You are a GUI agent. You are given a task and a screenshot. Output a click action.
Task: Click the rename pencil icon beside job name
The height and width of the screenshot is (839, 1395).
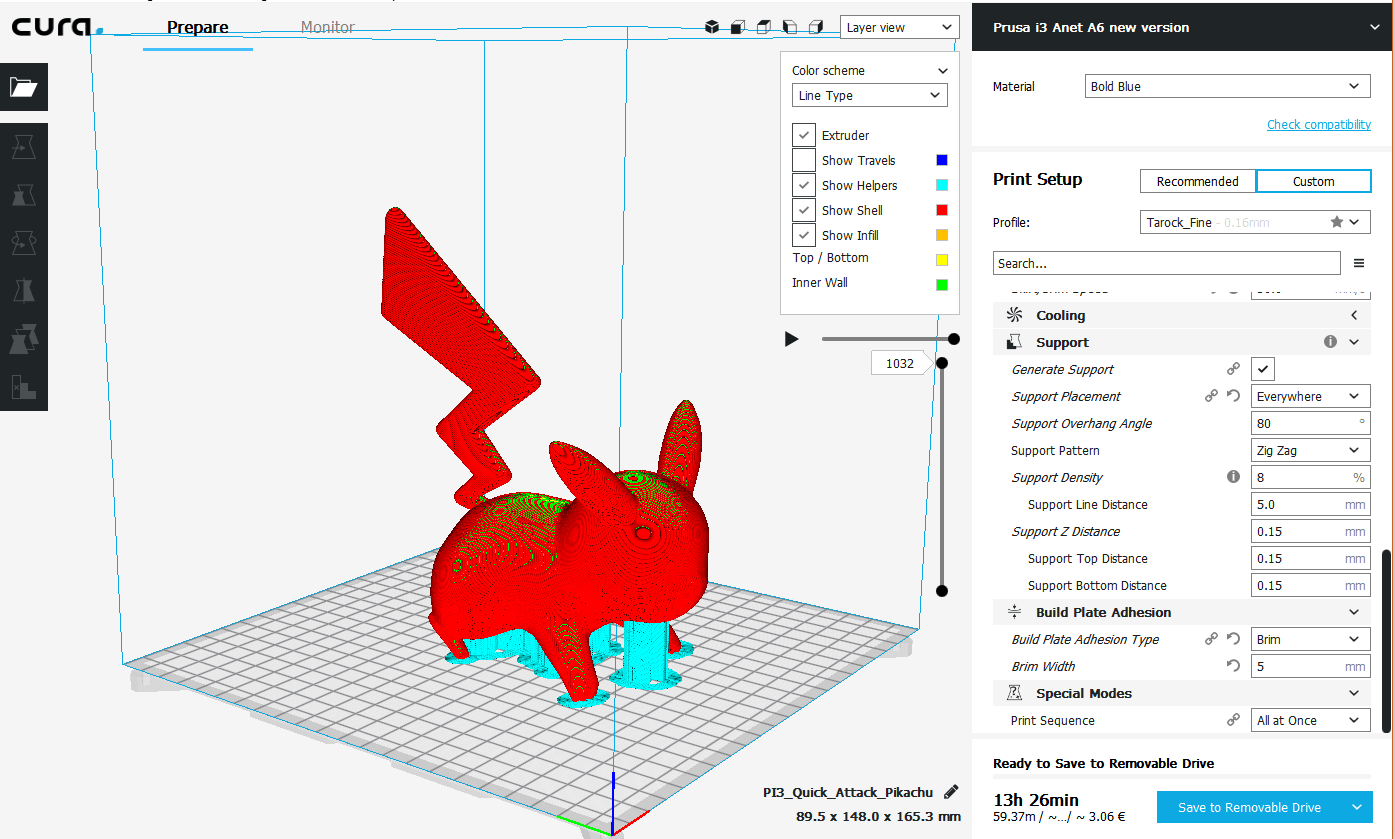951,792
